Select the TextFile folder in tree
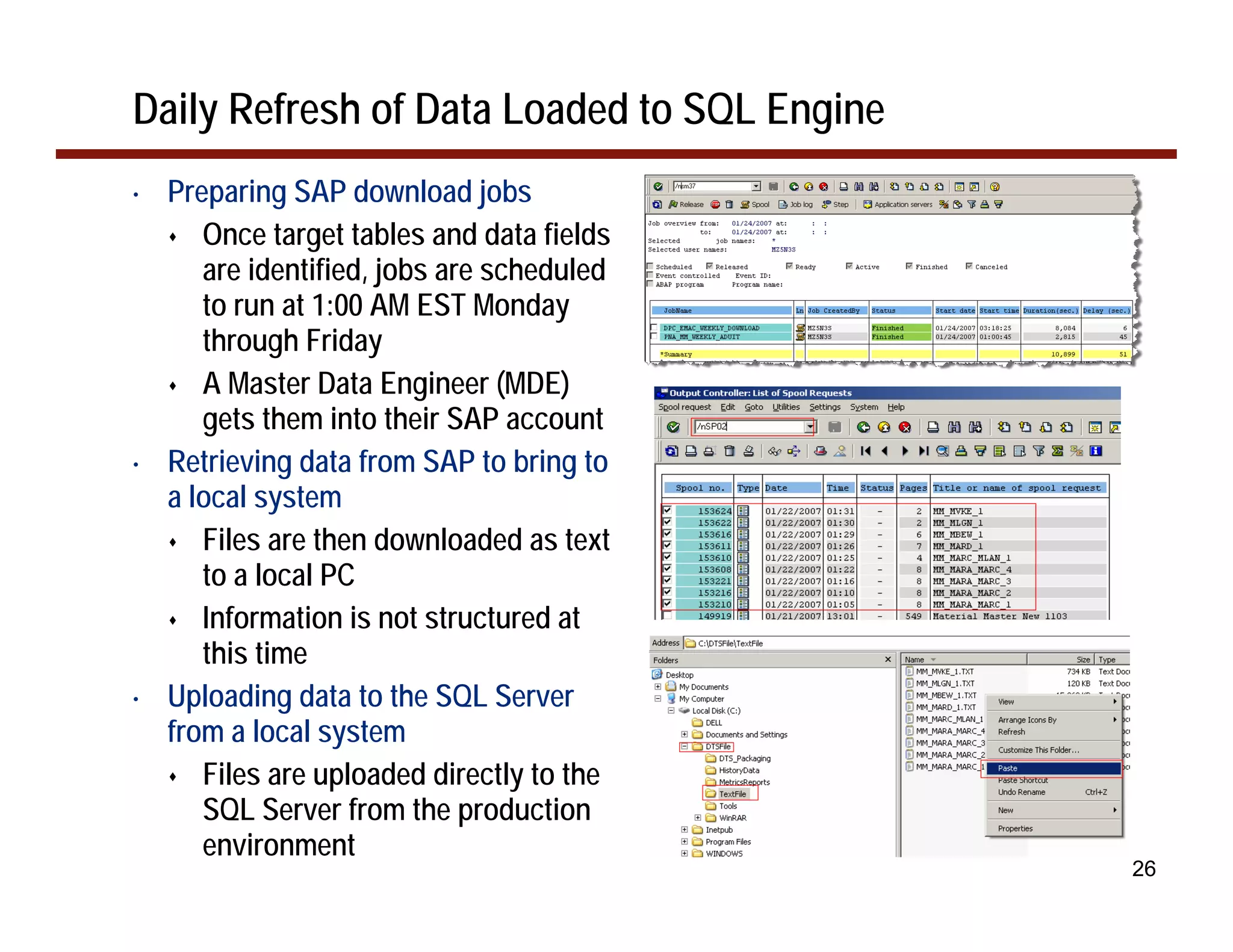Screen dimensions: 1233x952 coord(726,794)
